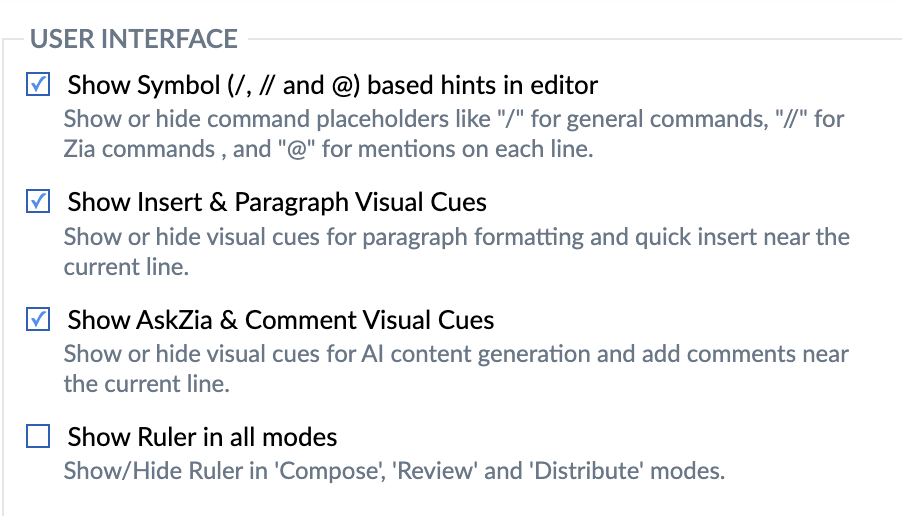Enable the Show Ruler in all modes checkbox
902x516 pixels.
pos(38,436)
